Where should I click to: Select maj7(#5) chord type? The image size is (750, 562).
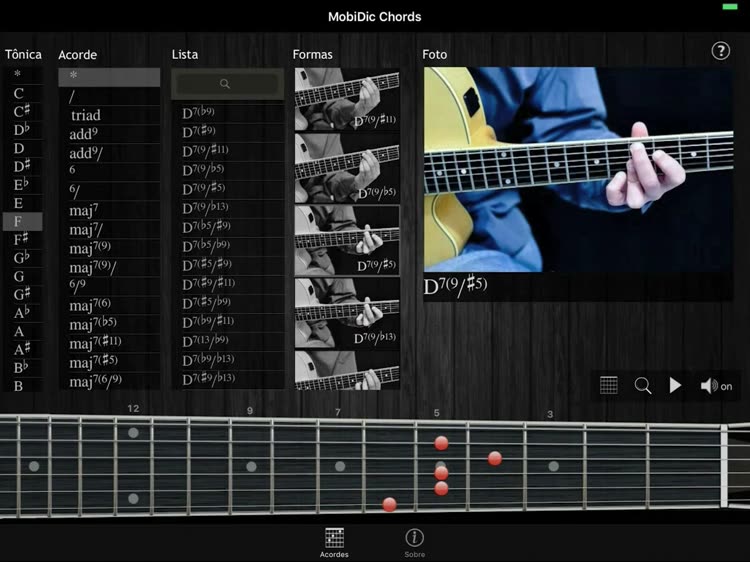pyautogui.click(x=109, y=362)
